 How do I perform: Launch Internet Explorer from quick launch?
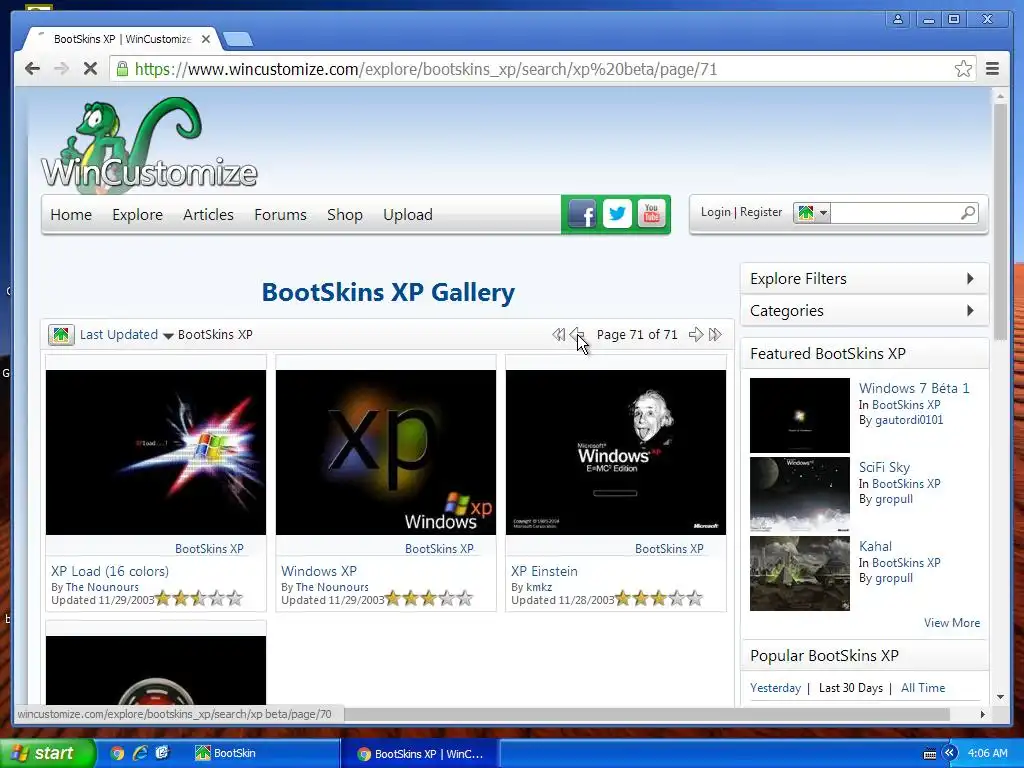tap(140, 753)
